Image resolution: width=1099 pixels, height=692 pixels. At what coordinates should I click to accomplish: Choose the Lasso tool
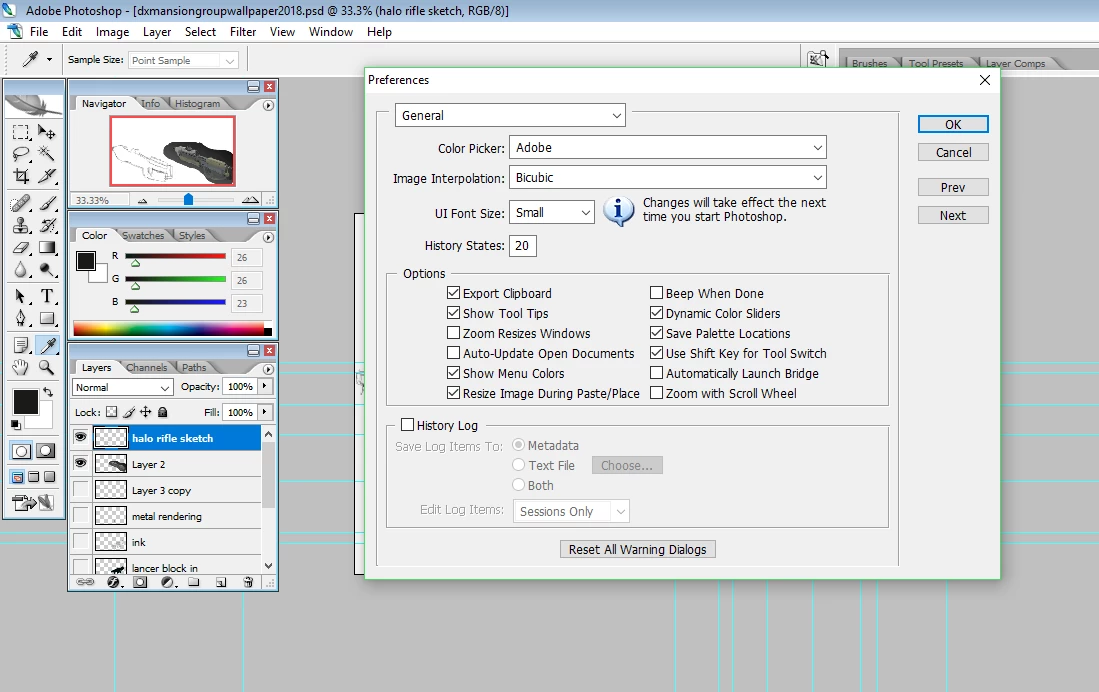click(21, 154)
